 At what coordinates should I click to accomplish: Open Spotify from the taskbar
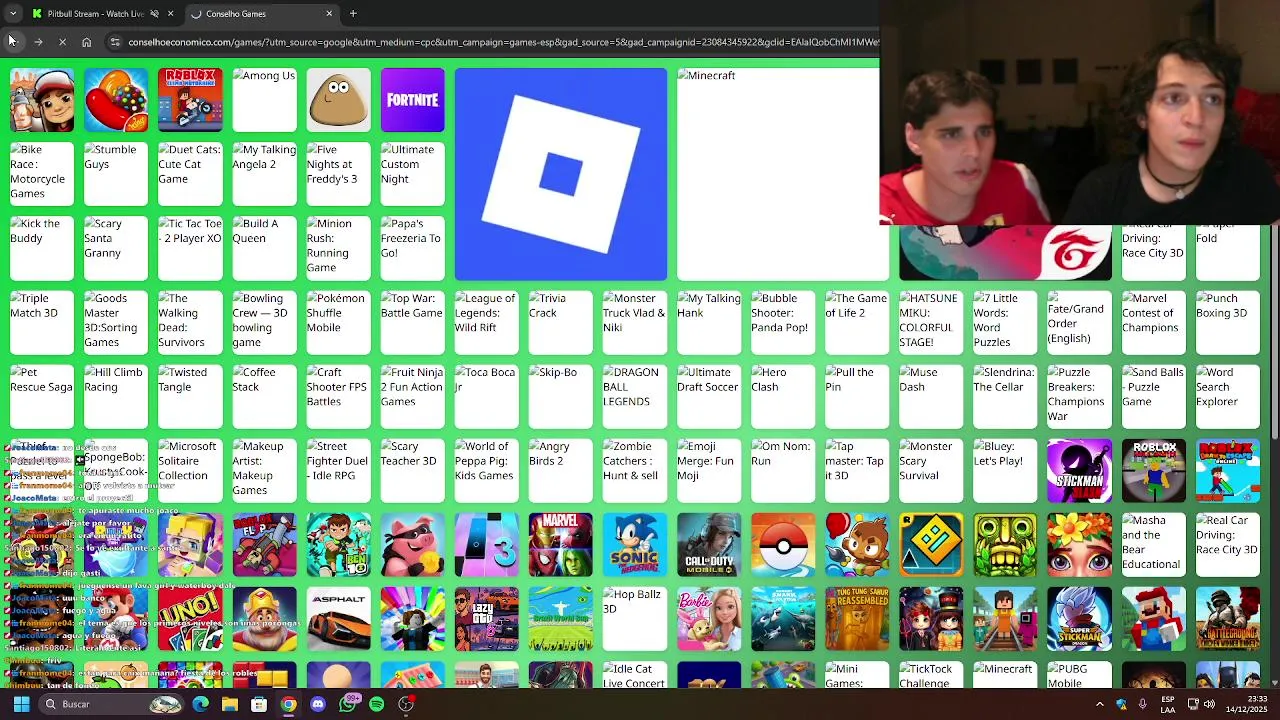click(376, 704)
